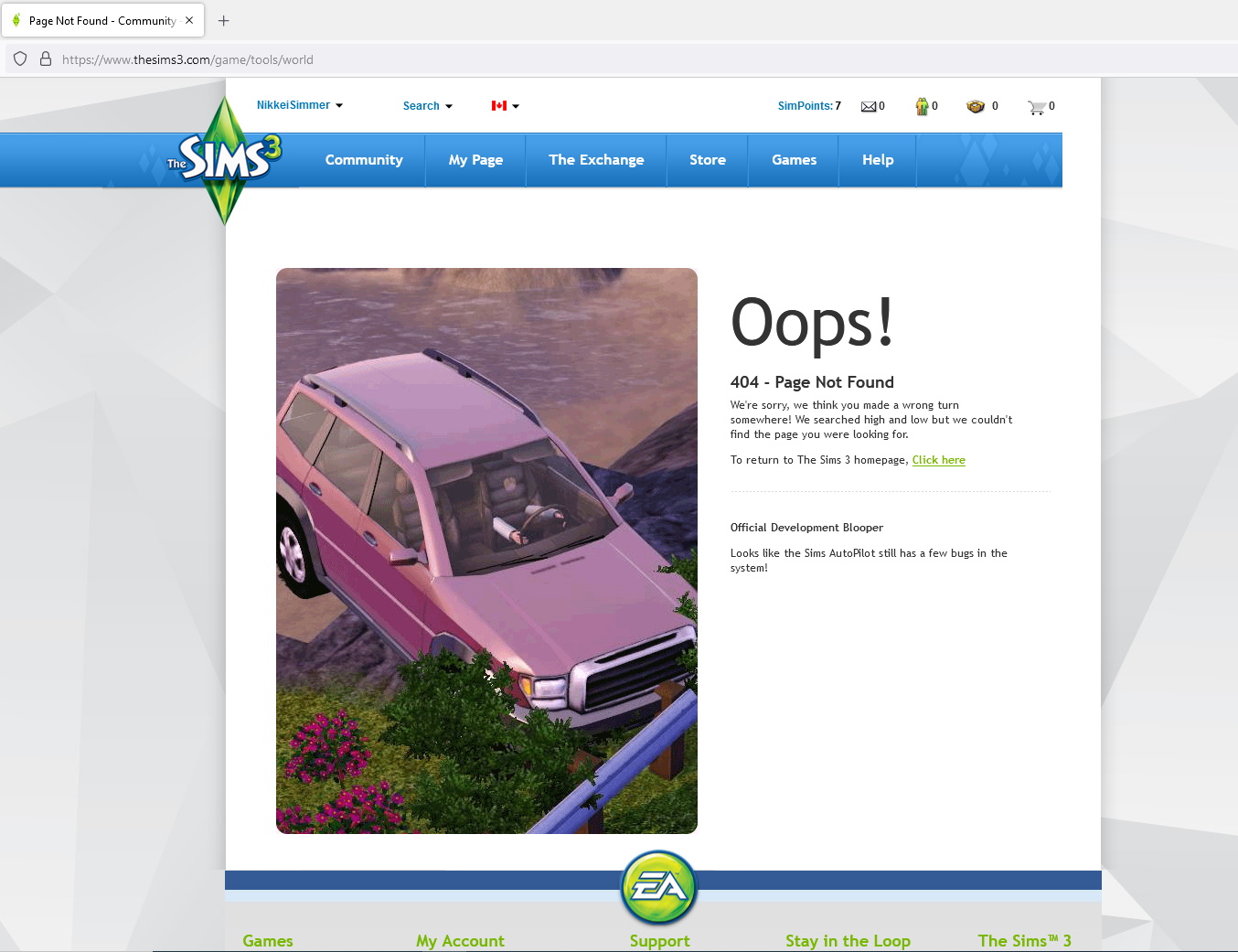This screenshot has height=952, width=1238.
Task: Open The Exchange nav menu
Action: click(596, 160)
